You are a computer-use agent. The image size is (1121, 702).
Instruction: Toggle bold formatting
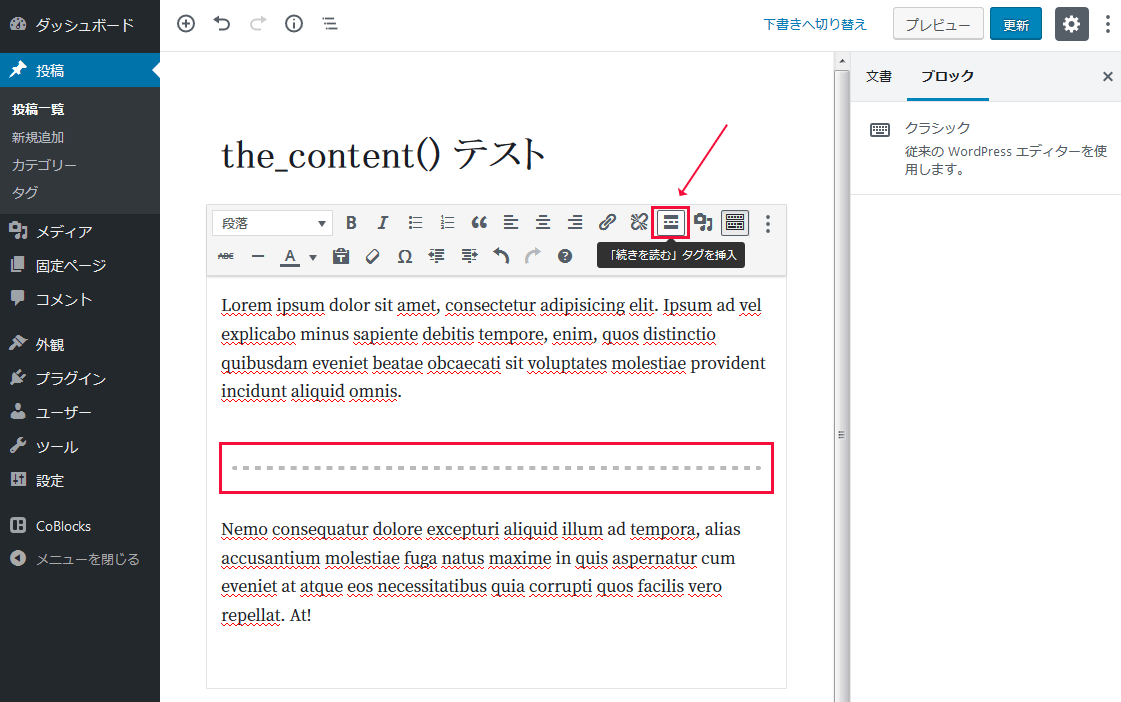click(x=351, y=223)
